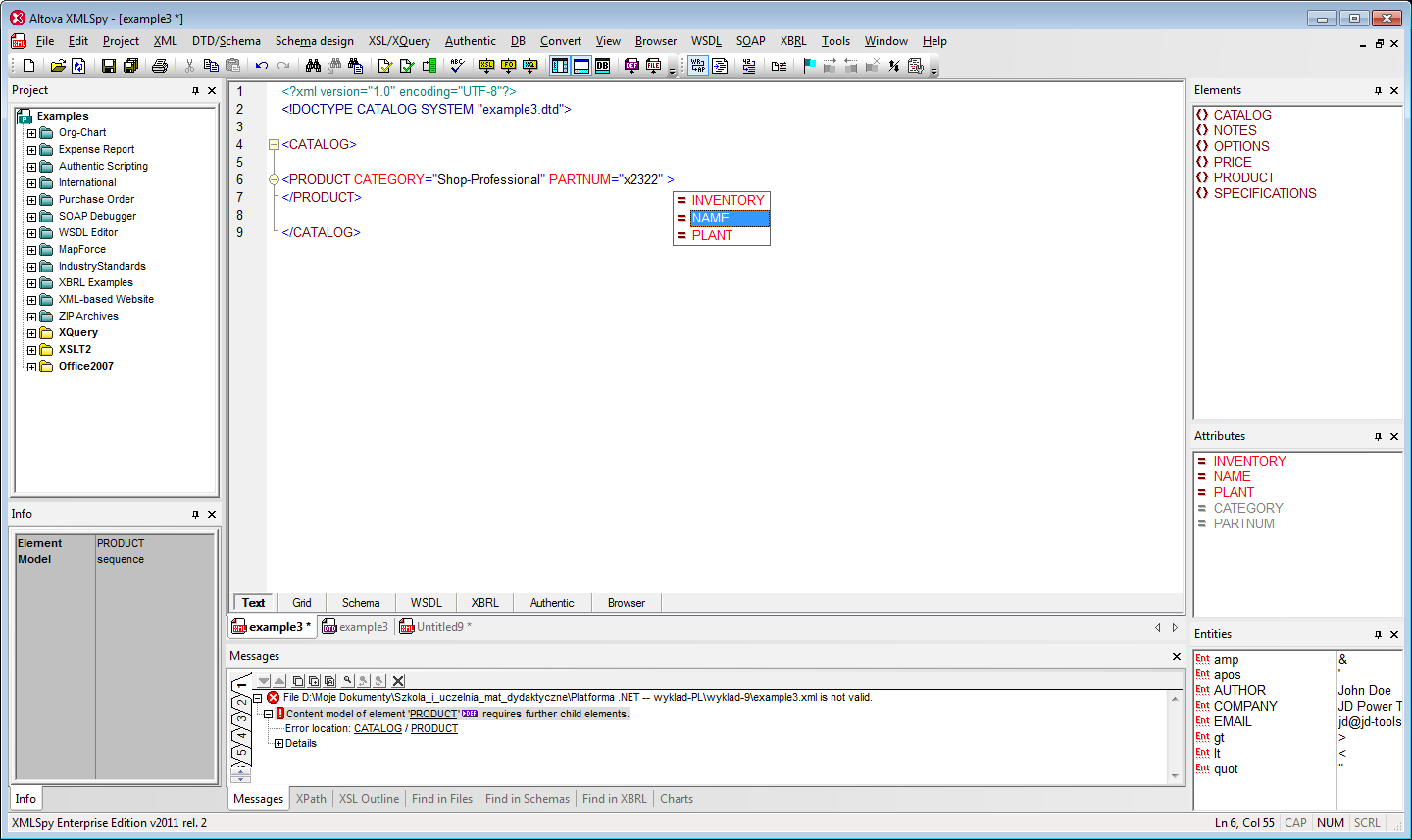Click the Copy toolbar icon
1412x840 pixels.
(x=211, y=66)
